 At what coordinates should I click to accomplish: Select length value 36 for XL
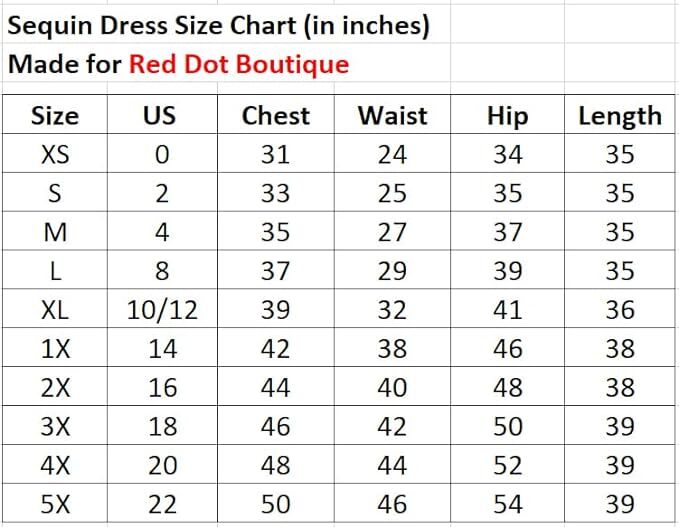coord(620,309)
